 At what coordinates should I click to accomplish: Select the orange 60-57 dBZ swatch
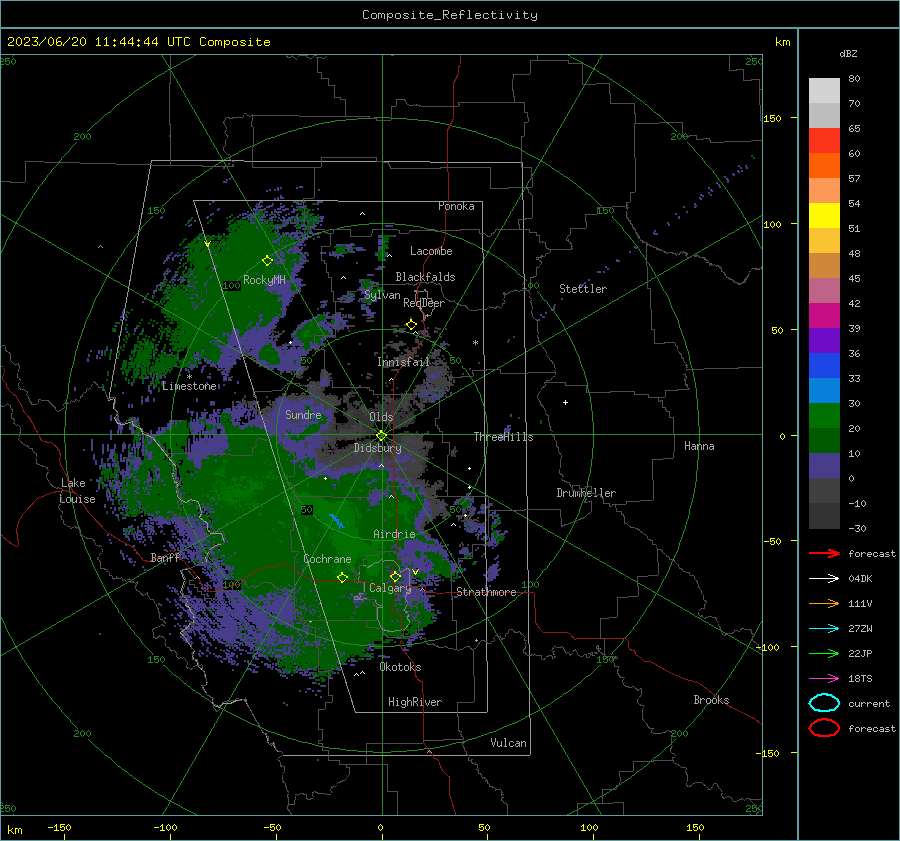824,166
